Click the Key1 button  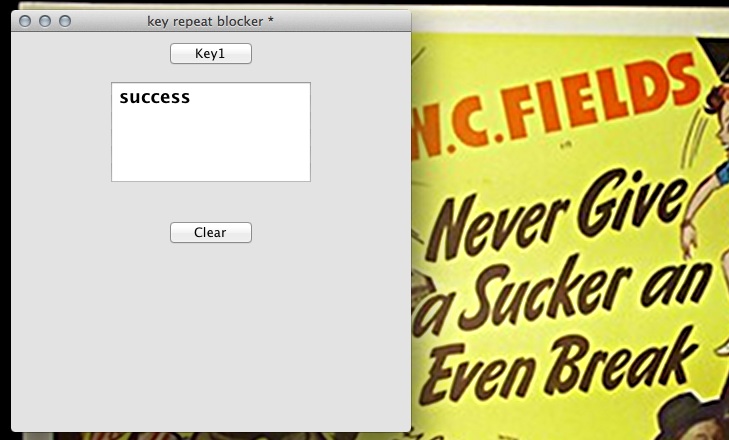211,53
